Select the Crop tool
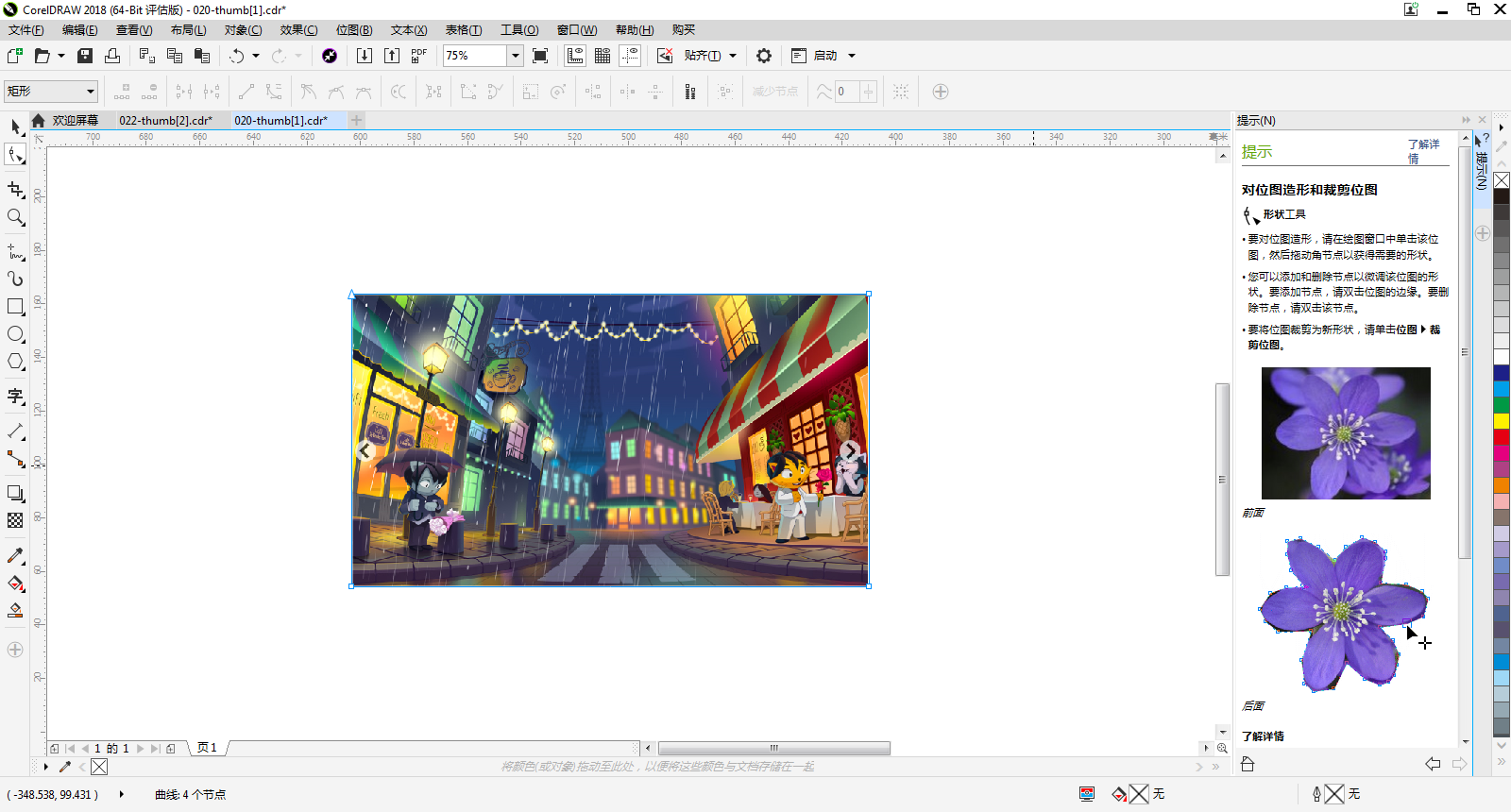The height and width of the screenshot is (812, 1511). pyautogui.click(x=15, y=190)
